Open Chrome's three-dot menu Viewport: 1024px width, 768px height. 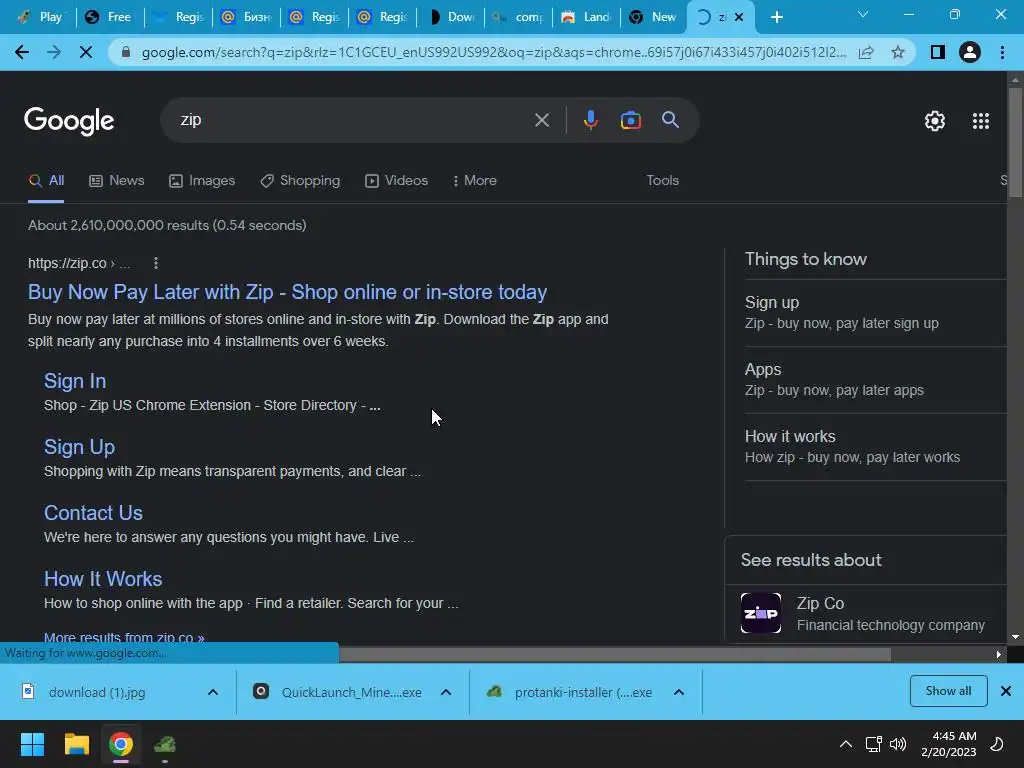point(1002,52)
